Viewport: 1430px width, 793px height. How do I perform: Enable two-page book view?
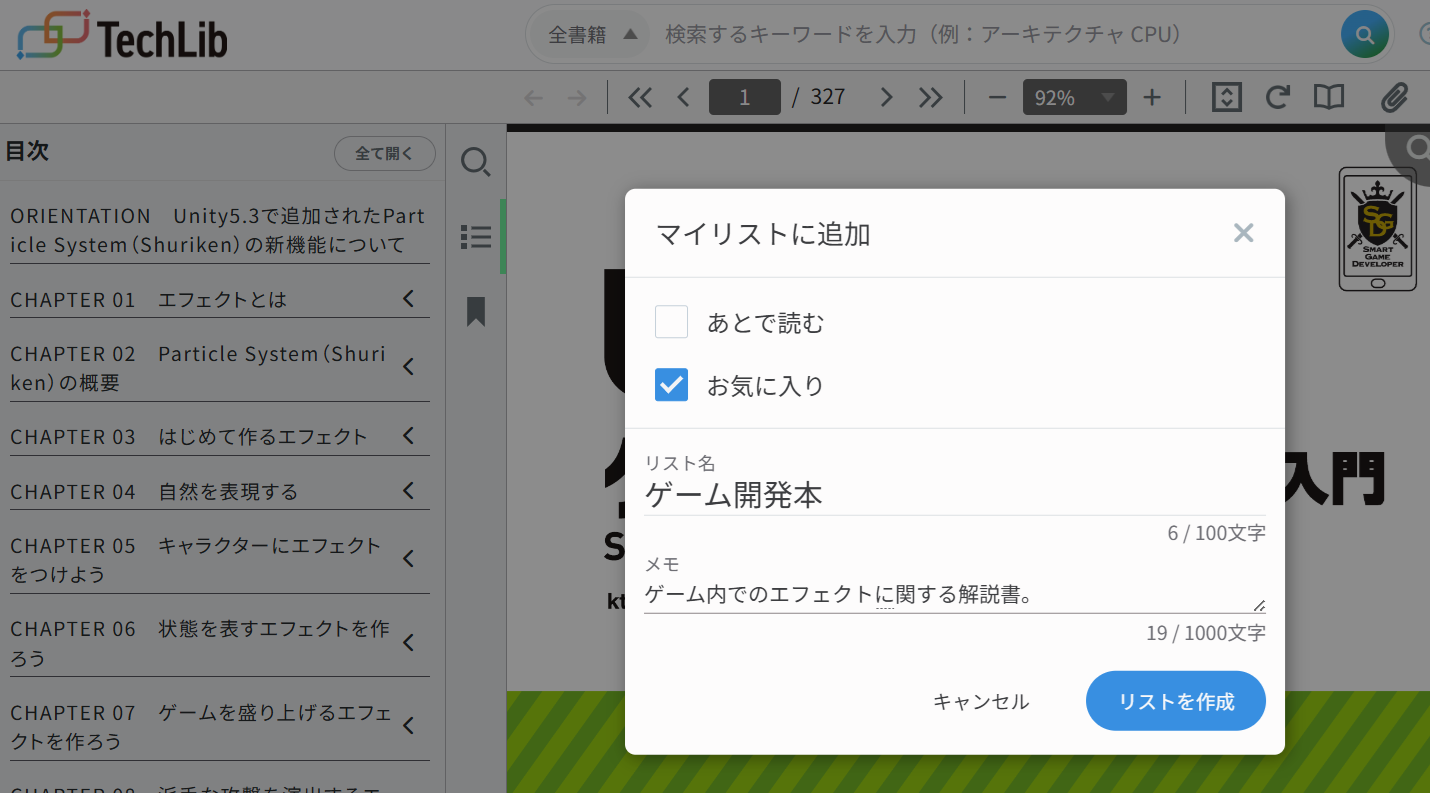point(1328,97)
